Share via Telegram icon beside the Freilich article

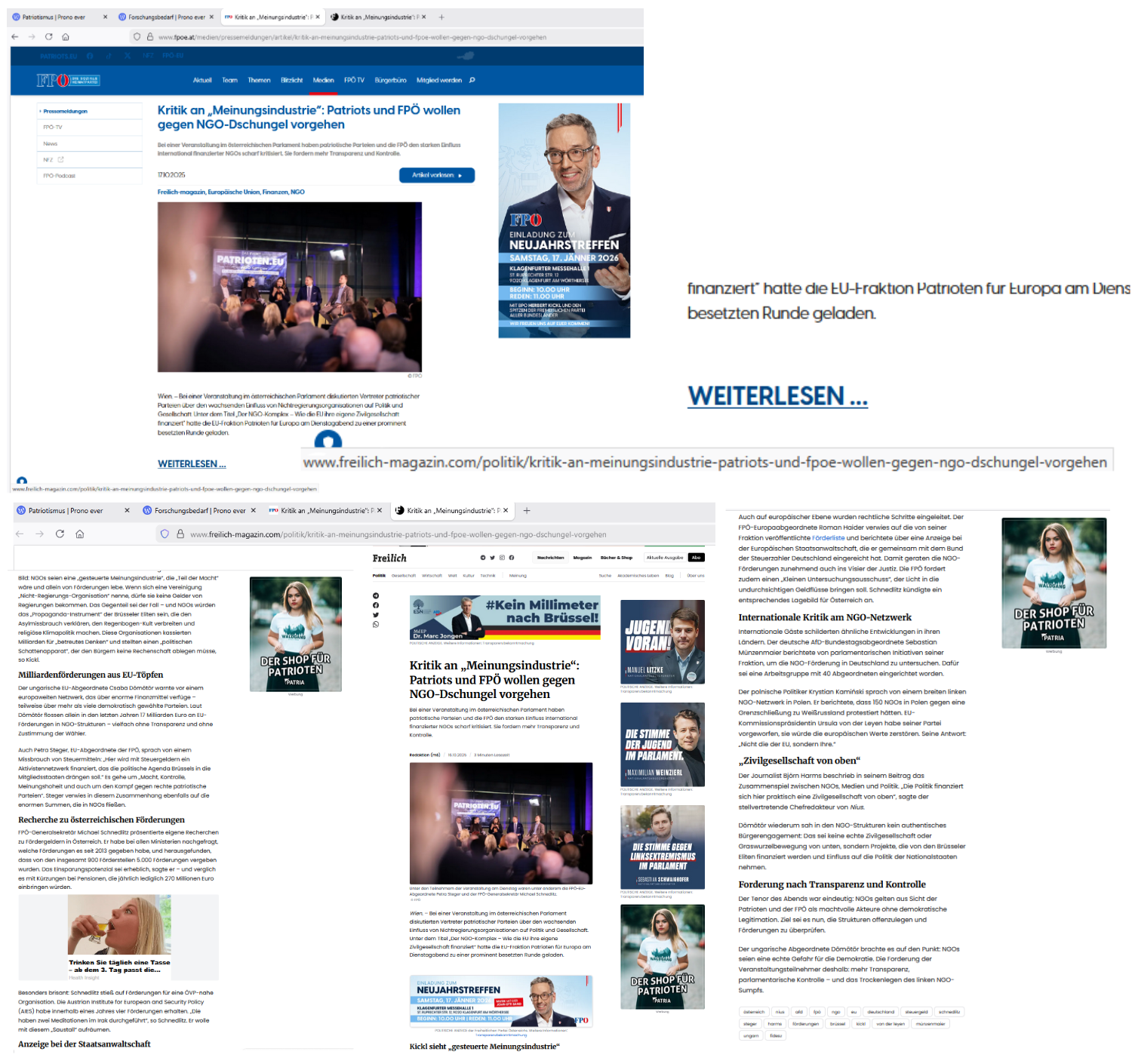376,595
